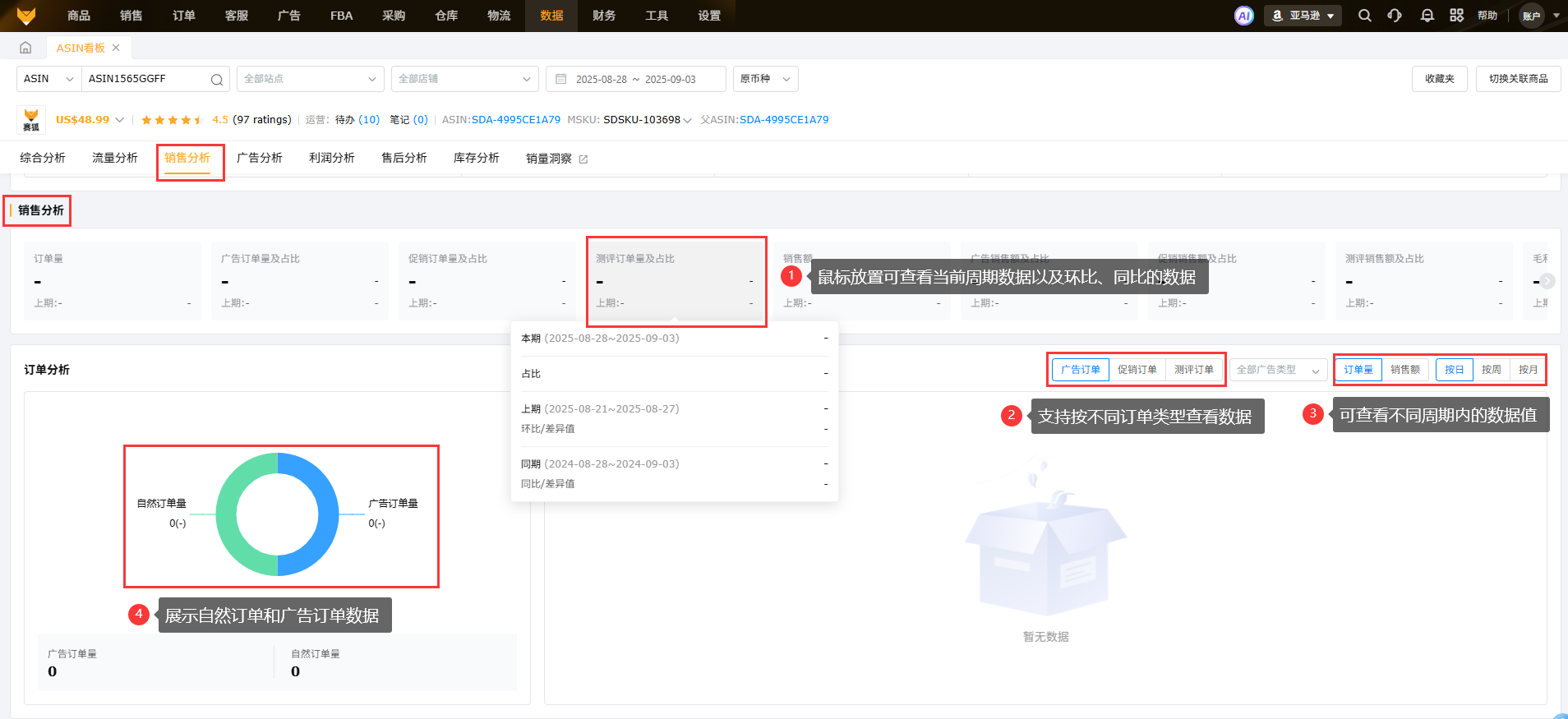Screen dimensions: 1568x719
Task: Open the 全部店铺 dropdown
Action: point(465,79)
